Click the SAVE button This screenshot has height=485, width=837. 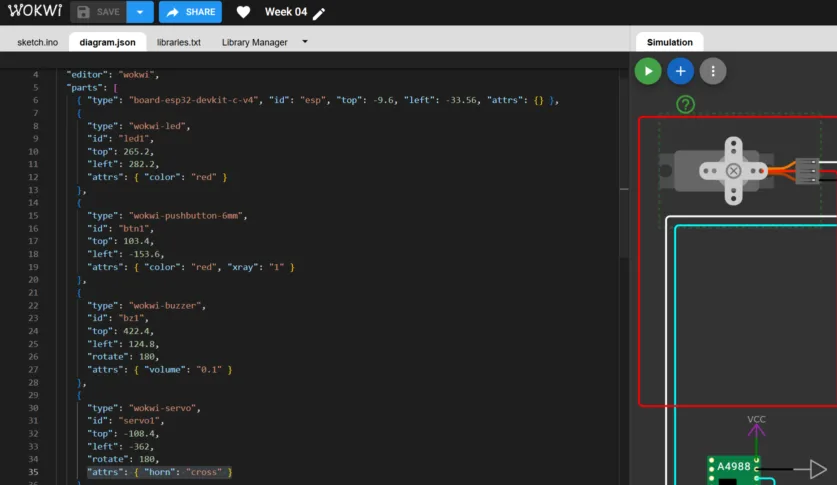click(x=98, y=12)
